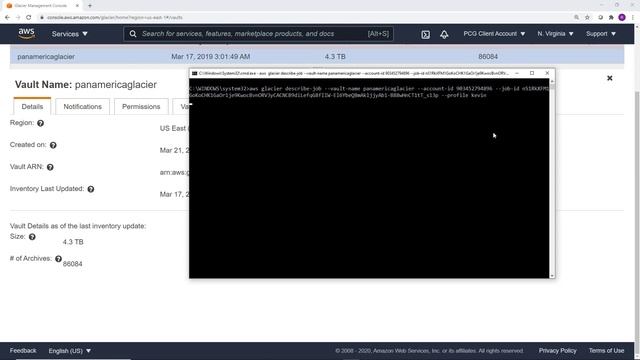Switch to the Details tab
The height and width of the screenshot is (360, 640).
32,107
